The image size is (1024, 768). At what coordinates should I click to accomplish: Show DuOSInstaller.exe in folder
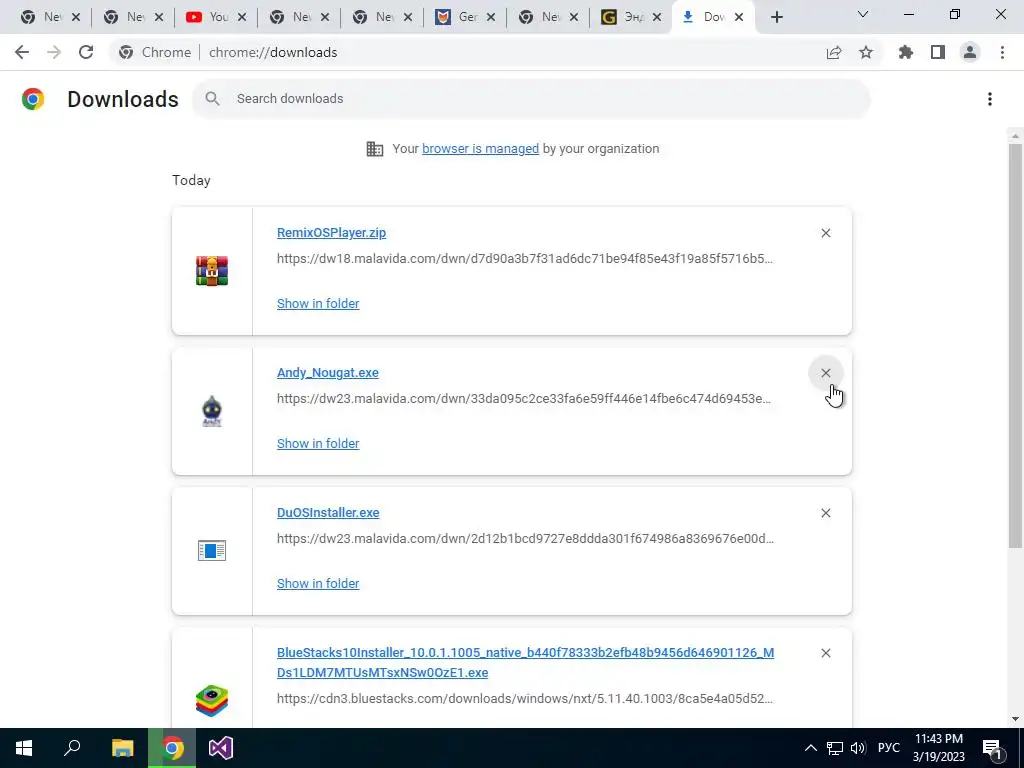click(318, 583)
